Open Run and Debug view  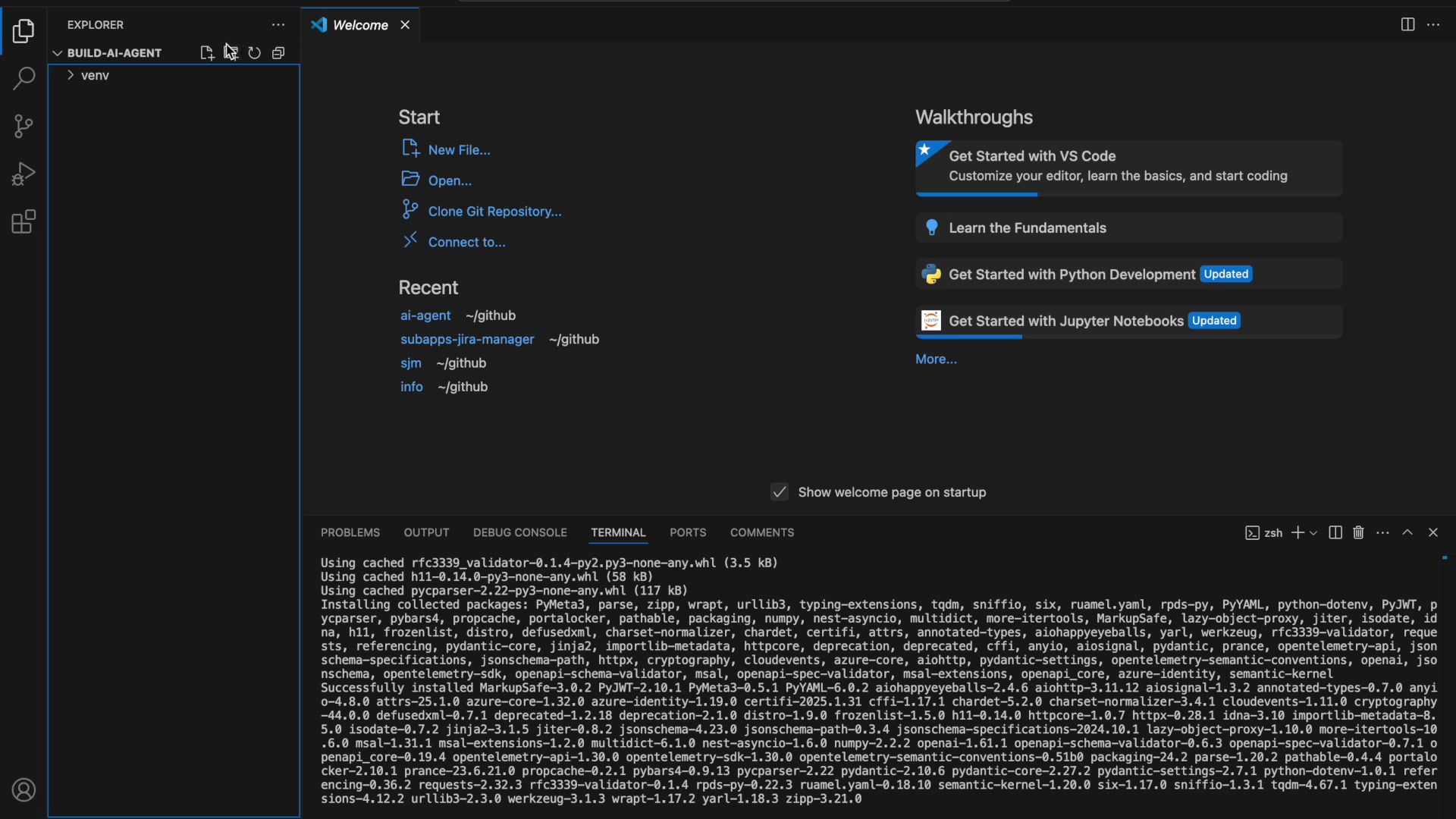(x=24, y=174)
